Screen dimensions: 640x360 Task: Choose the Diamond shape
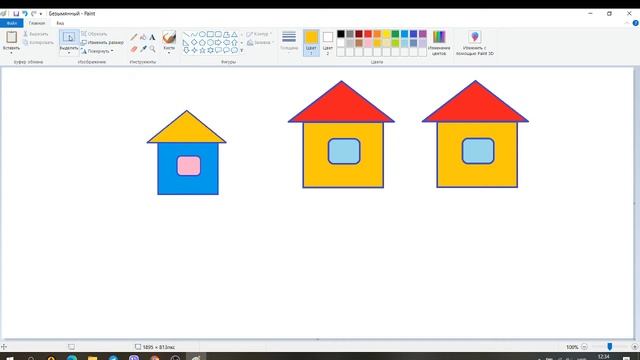[x=194, y=42]
